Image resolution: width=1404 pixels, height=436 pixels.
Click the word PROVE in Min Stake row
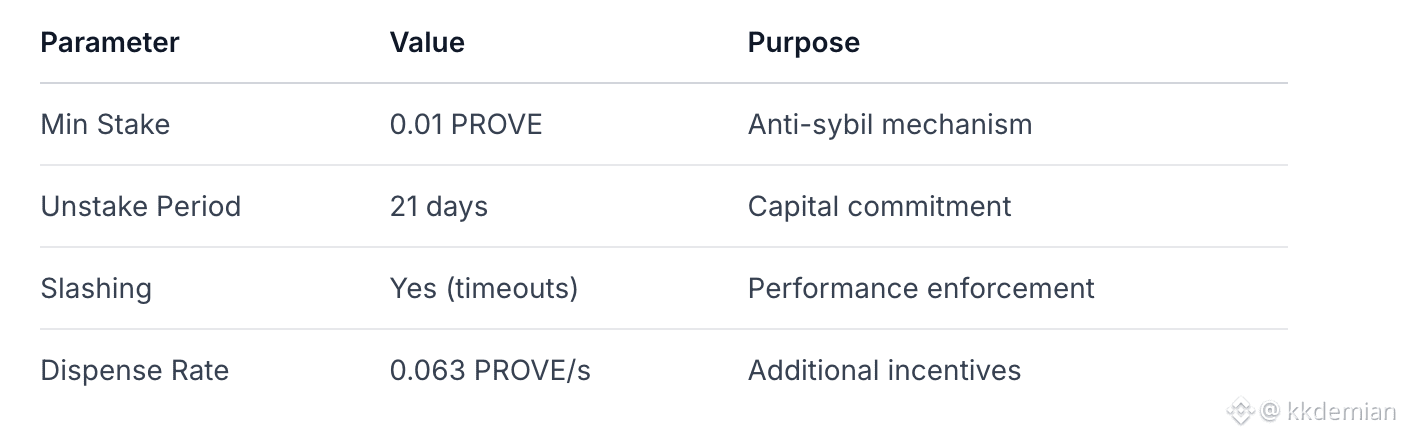tap(497, 124)
